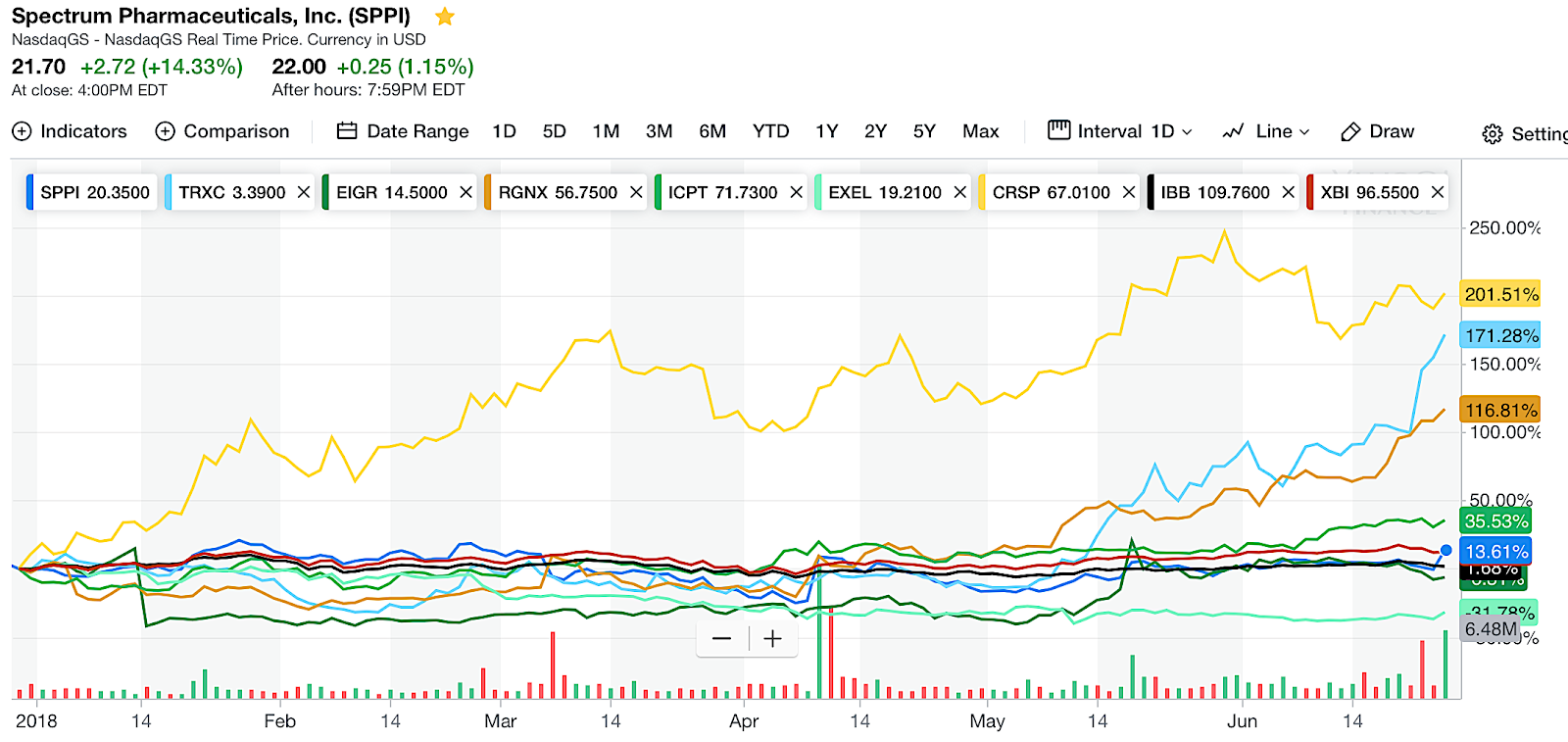Select the 5Y range
This screenshot has width=1568, height=742.
coord(924,131)
